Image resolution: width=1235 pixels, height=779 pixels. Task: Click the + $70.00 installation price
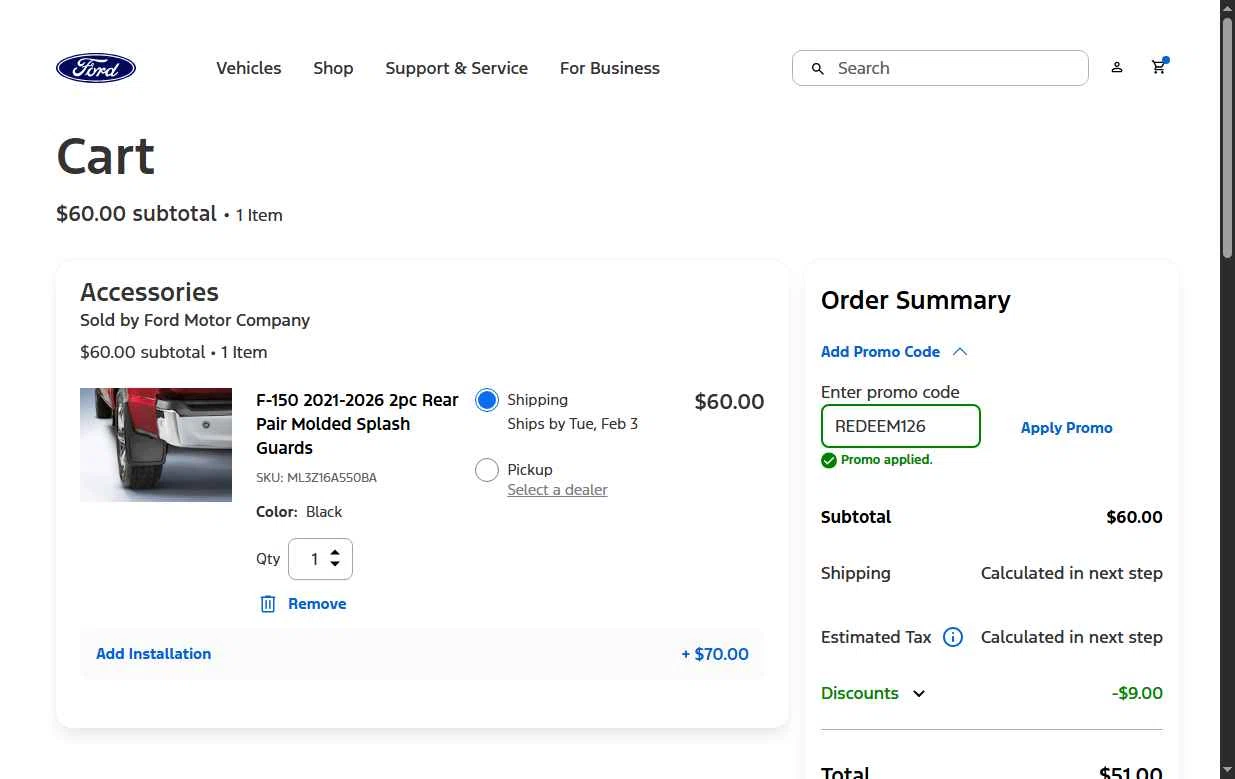click(x=715, y=654)
